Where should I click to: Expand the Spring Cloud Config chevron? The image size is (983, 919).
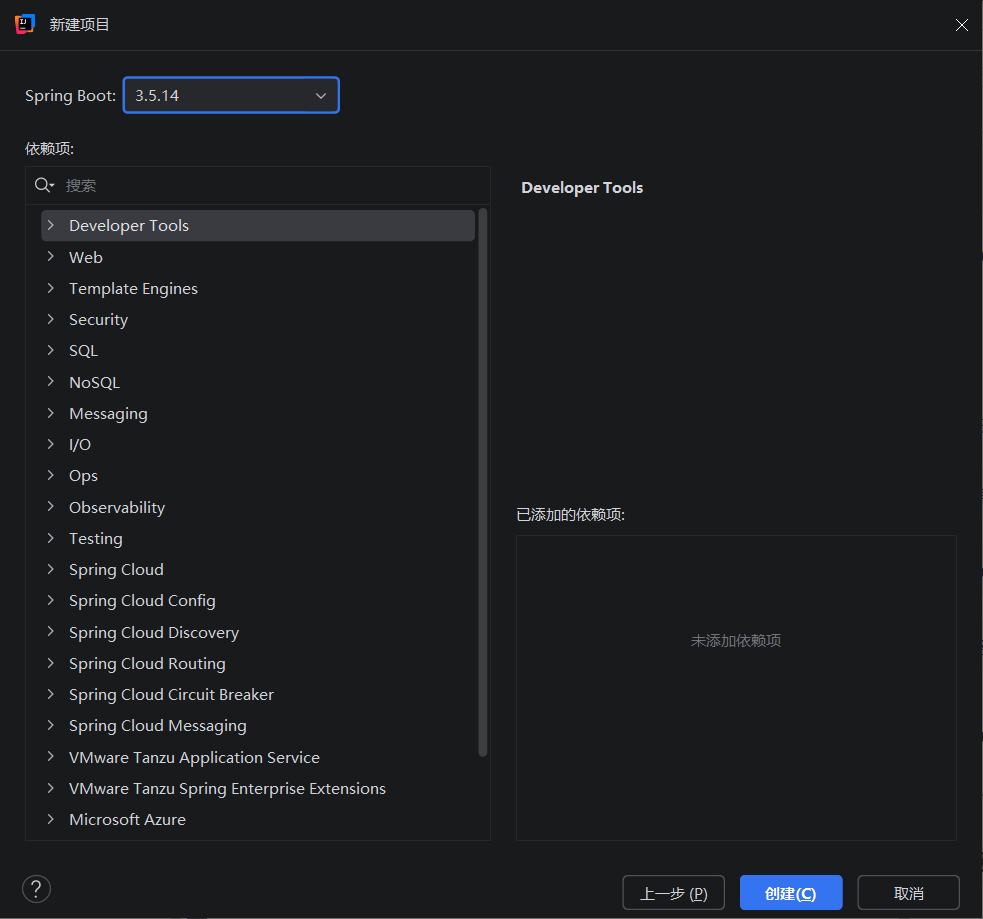(x=51, y=600)
